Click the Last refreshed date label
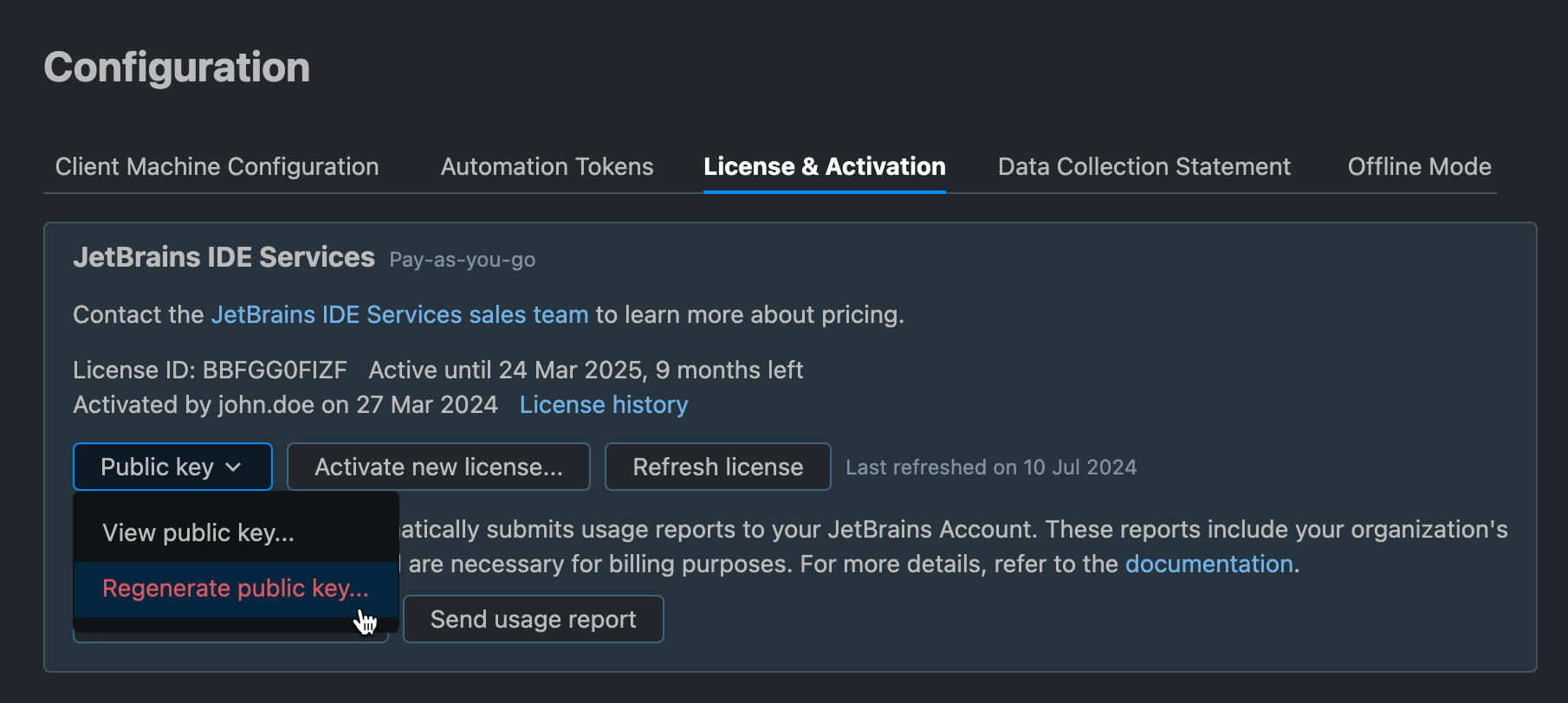 [x=990, y=468]
